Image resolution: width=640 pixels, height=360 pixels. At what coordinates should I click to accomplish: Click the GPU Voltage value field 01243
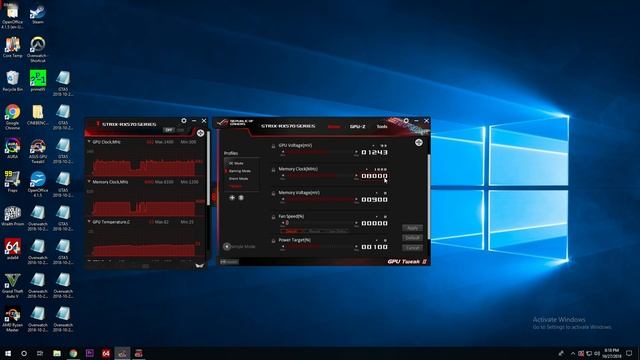coord(374,152)
